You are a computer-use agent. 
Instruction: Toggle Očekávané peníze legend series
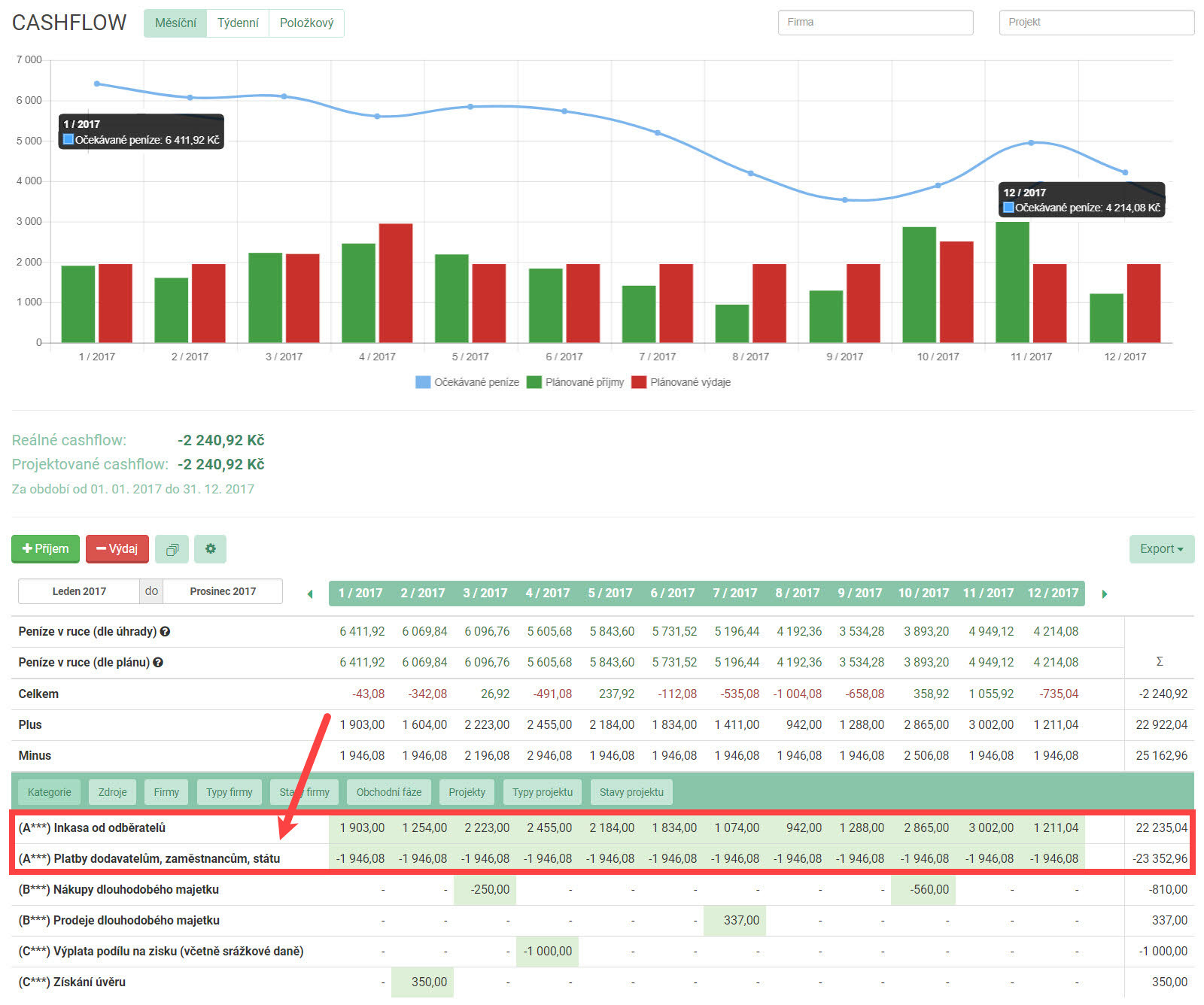[x=467, y=382]
